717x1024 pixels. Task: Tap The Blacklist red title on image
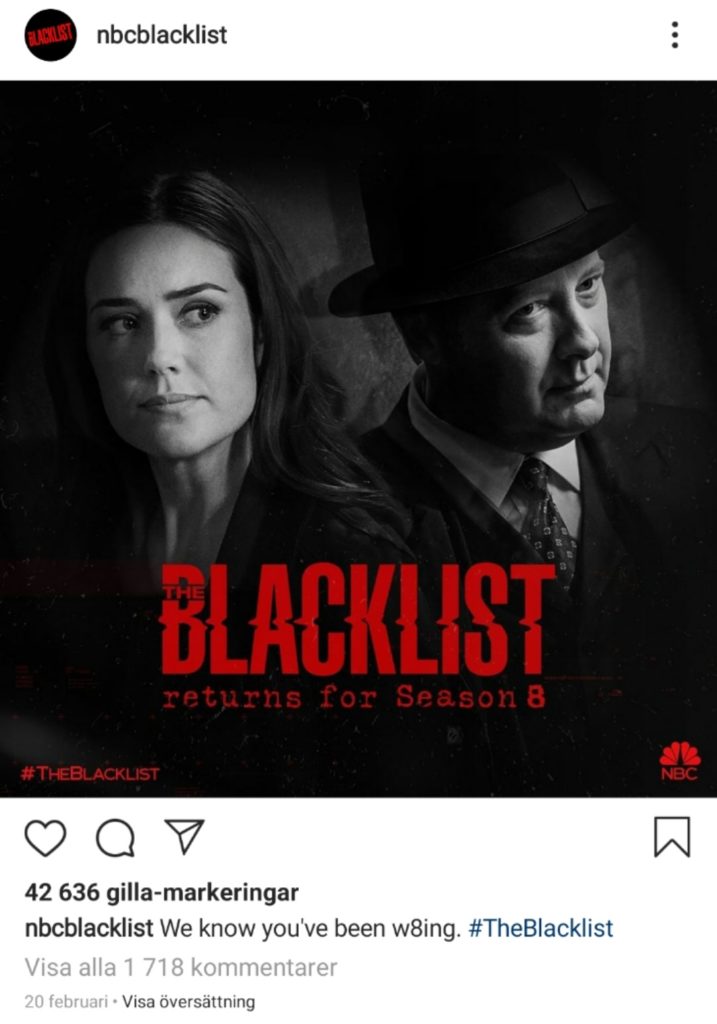pos(357,620)
